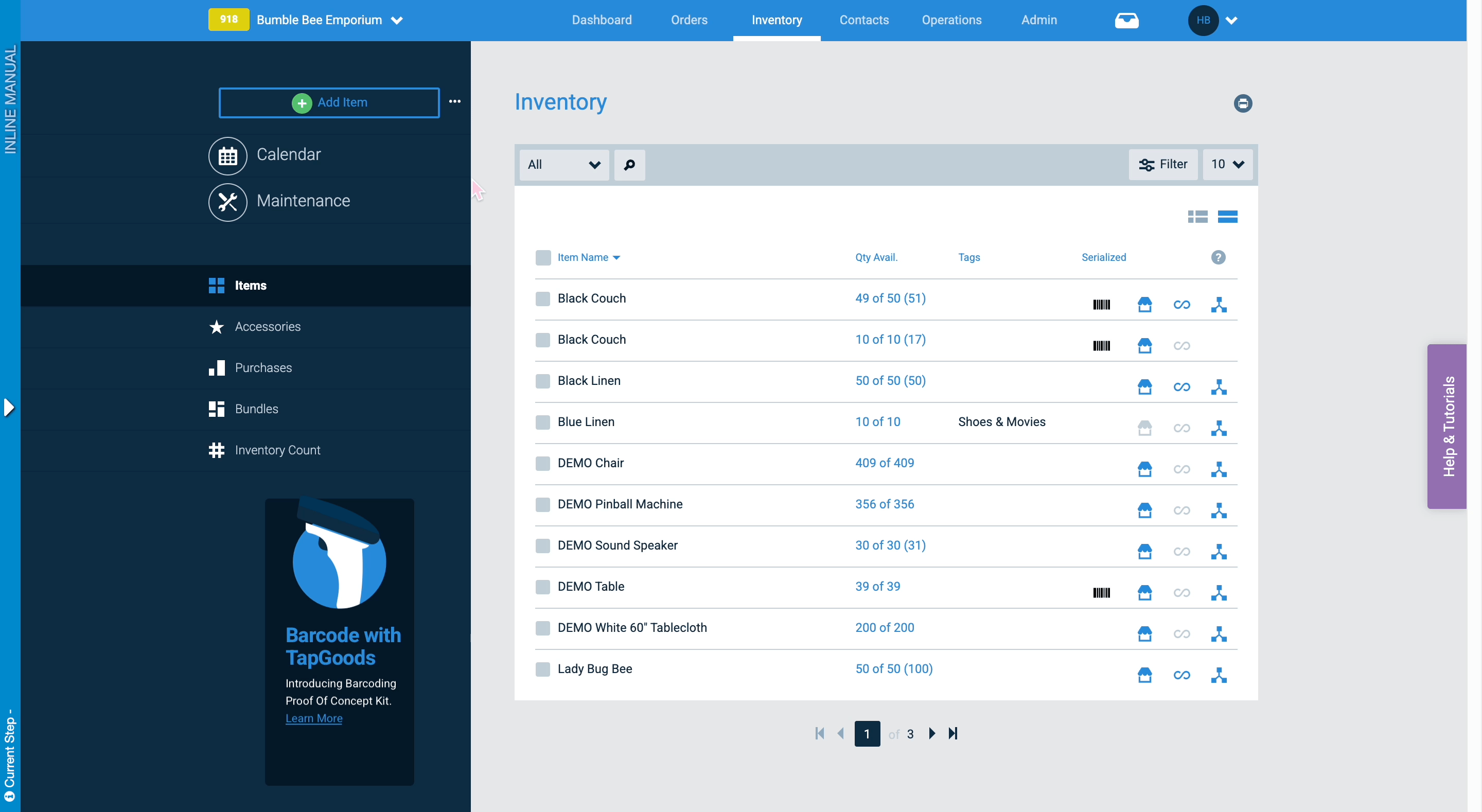Open the search magnifier icon
Image resolution: width=1482 pixels, height=812 pixels.
click(629, 165)
